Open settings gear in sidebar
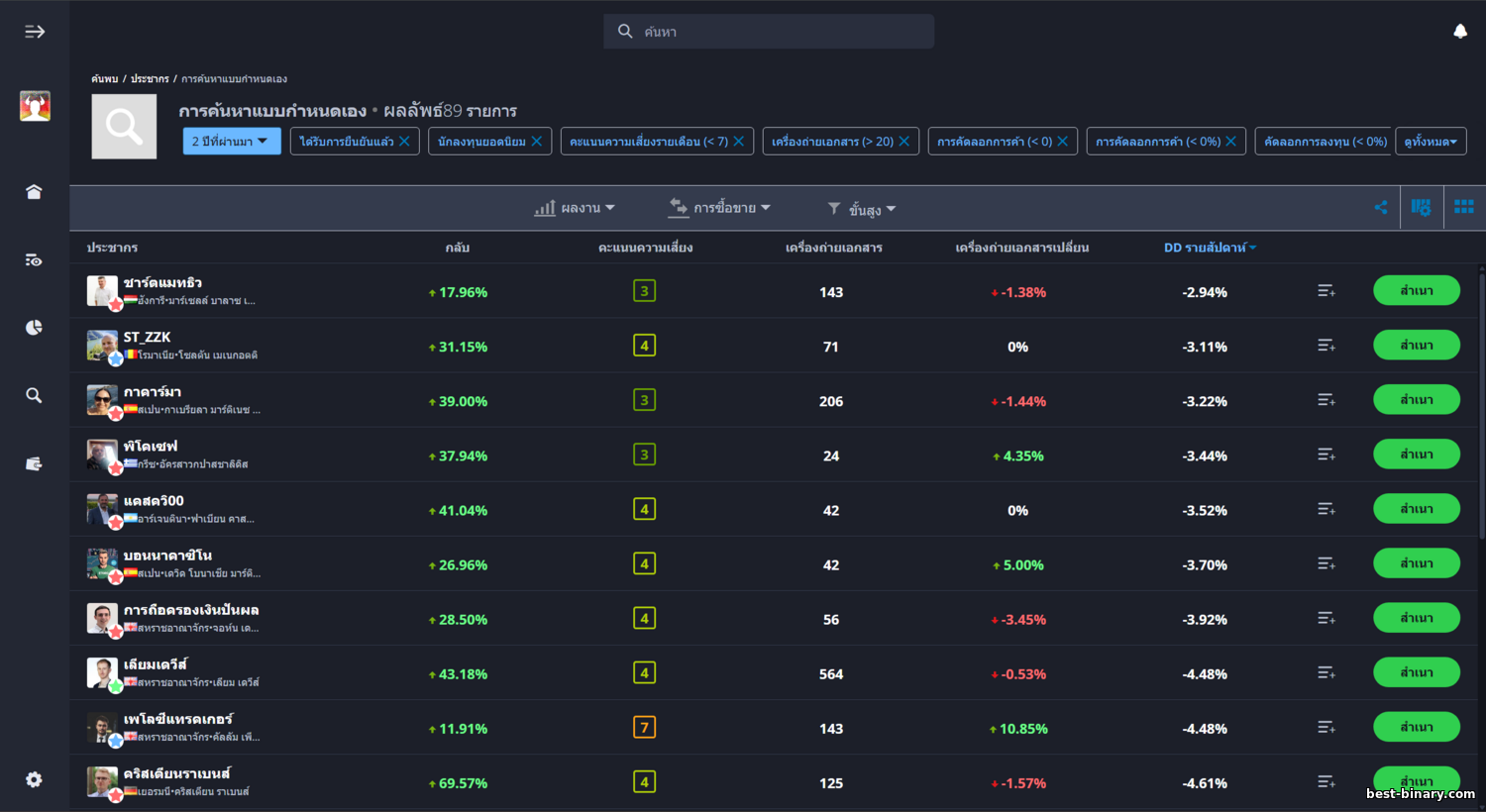 (34, 779)
